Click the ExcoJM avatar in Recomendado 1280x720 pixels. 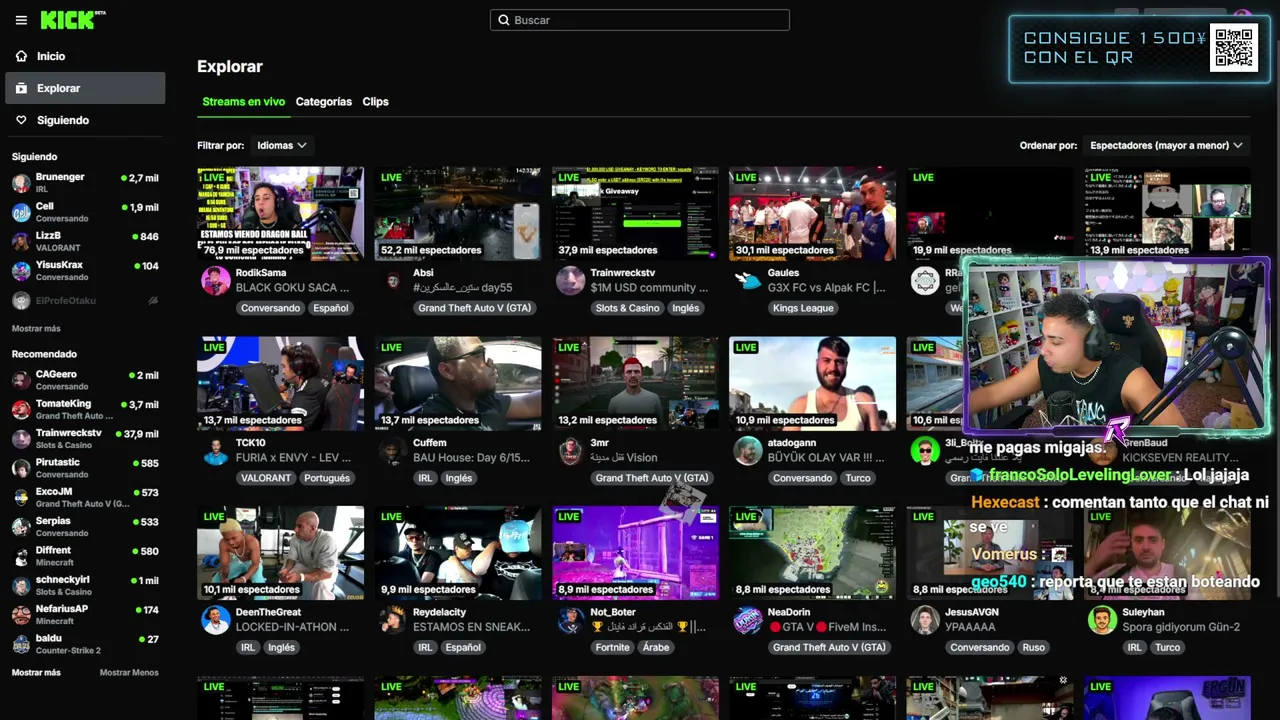coord(21,497)
